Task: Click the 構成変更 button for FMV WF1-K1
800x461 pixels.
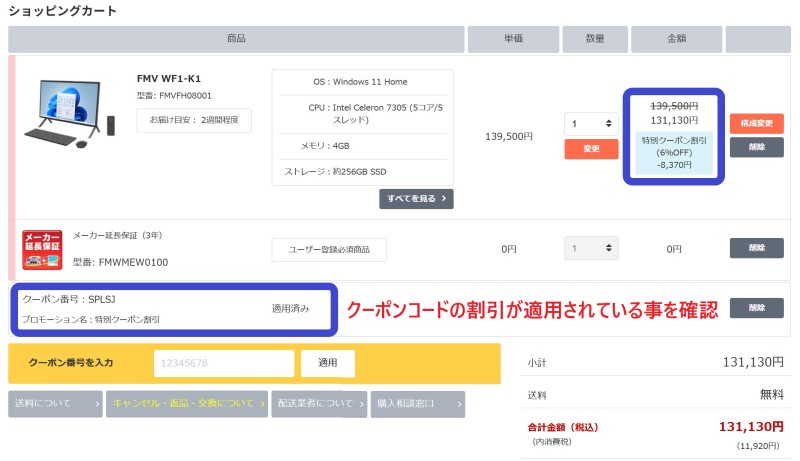Action: (757, 123)
